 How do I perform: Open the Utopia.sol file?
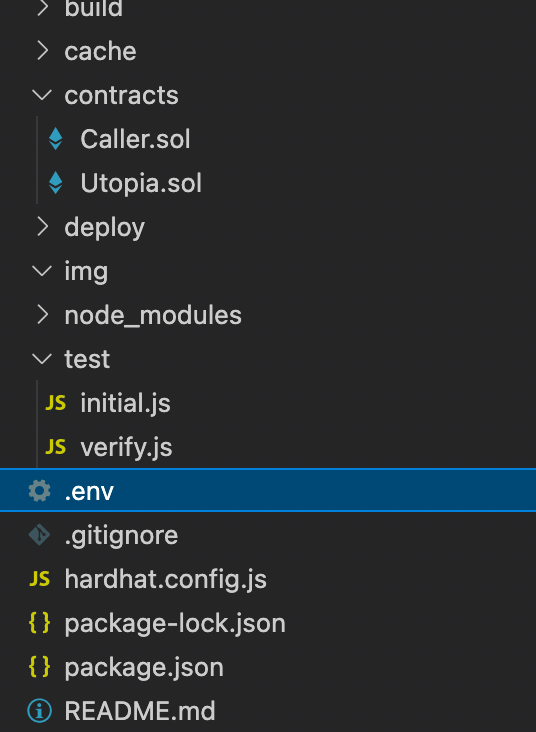point(141,183)
